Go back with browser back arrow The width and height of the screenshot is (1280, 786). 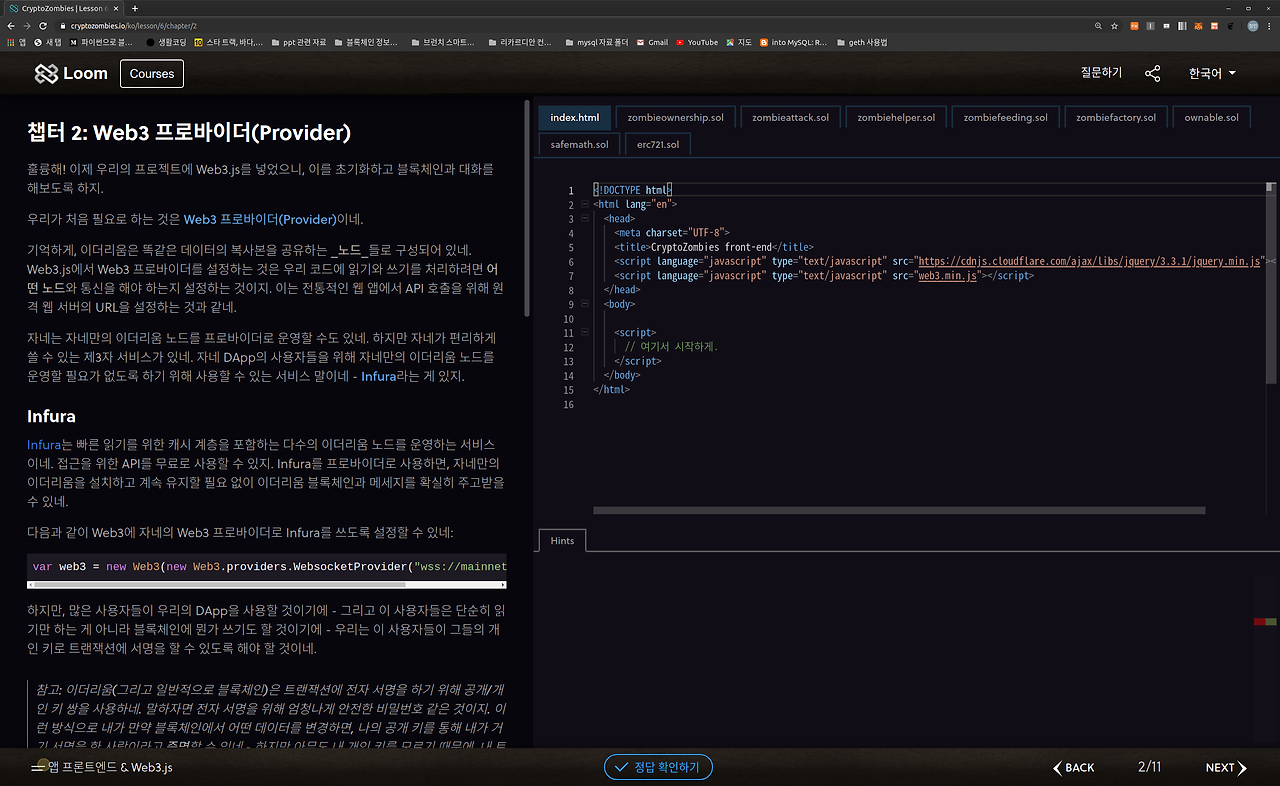(x=10, y=25)
